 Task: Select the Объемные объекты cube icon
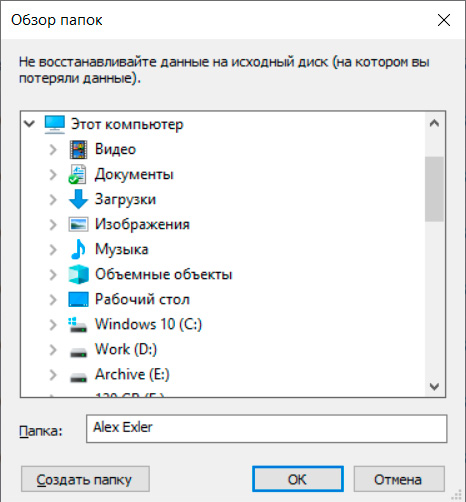click(x=78, y=274)
